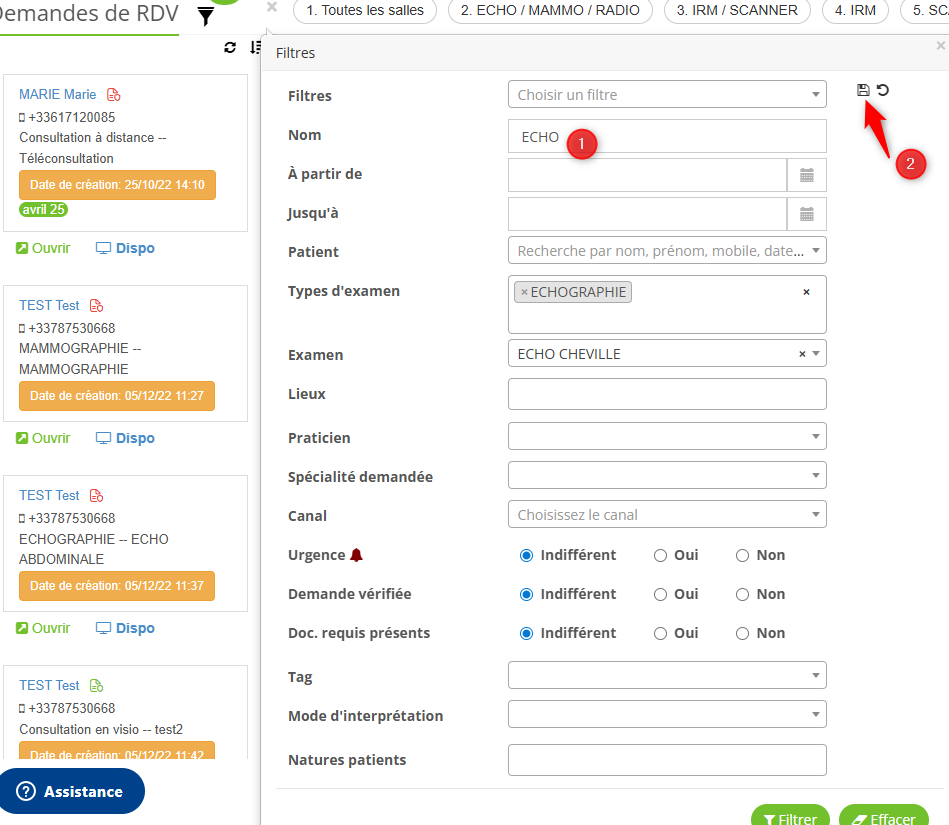The width and height of the screenshot is (949, 825).
Task: Switch to the IRM / SCANNER tab
Action: (736, 11)
